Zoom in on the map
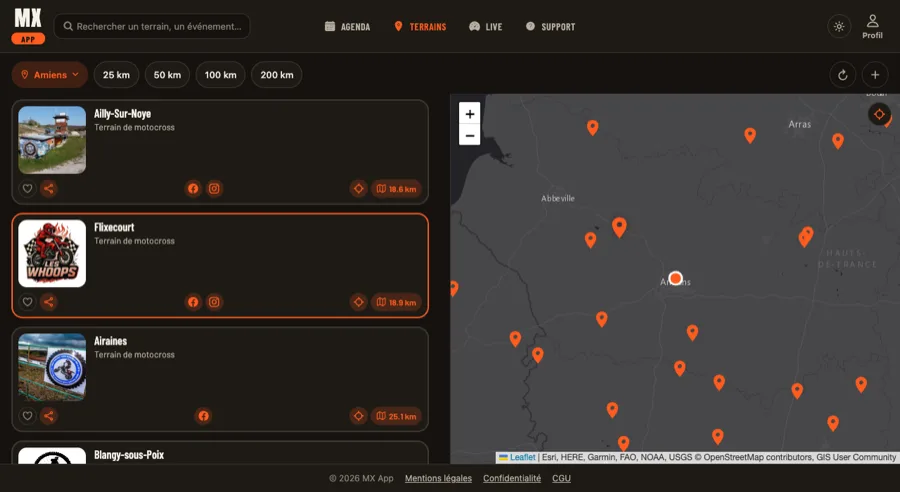 (x=470, y=114)
